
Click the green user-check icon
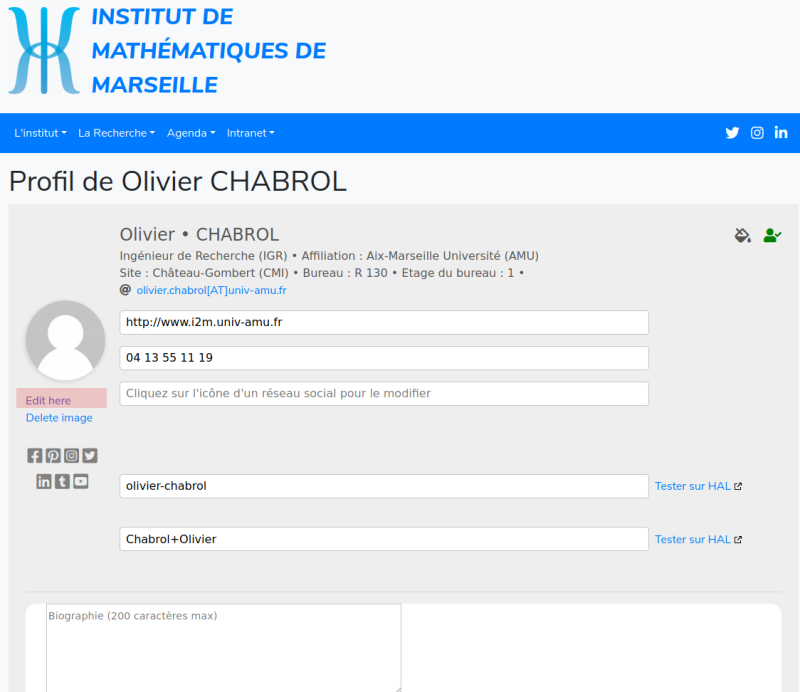(771, 236)
